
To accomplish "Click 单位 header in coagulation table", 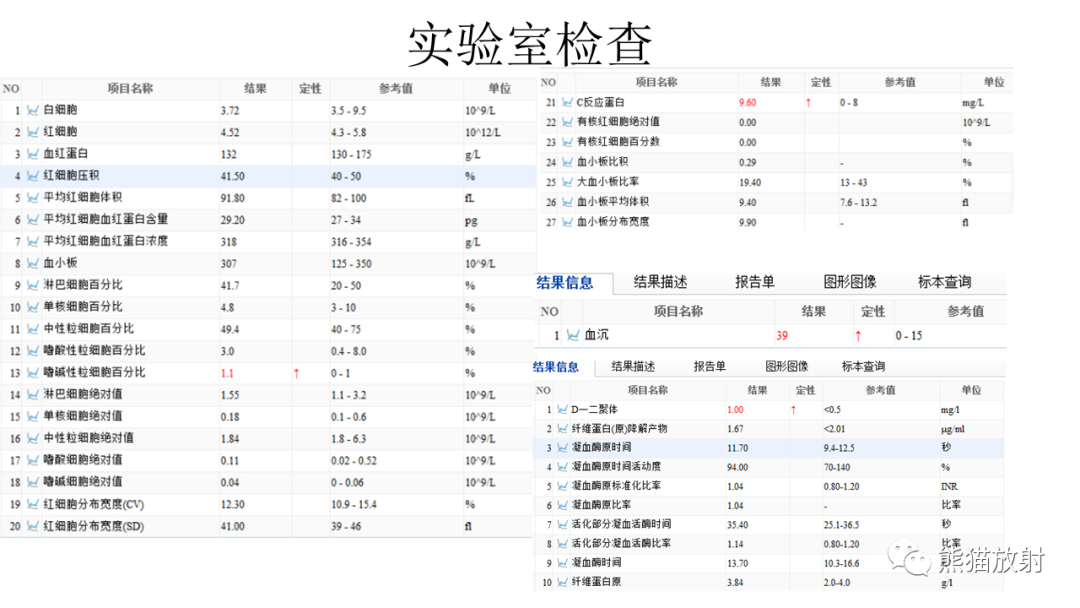I will coord(971,390).
